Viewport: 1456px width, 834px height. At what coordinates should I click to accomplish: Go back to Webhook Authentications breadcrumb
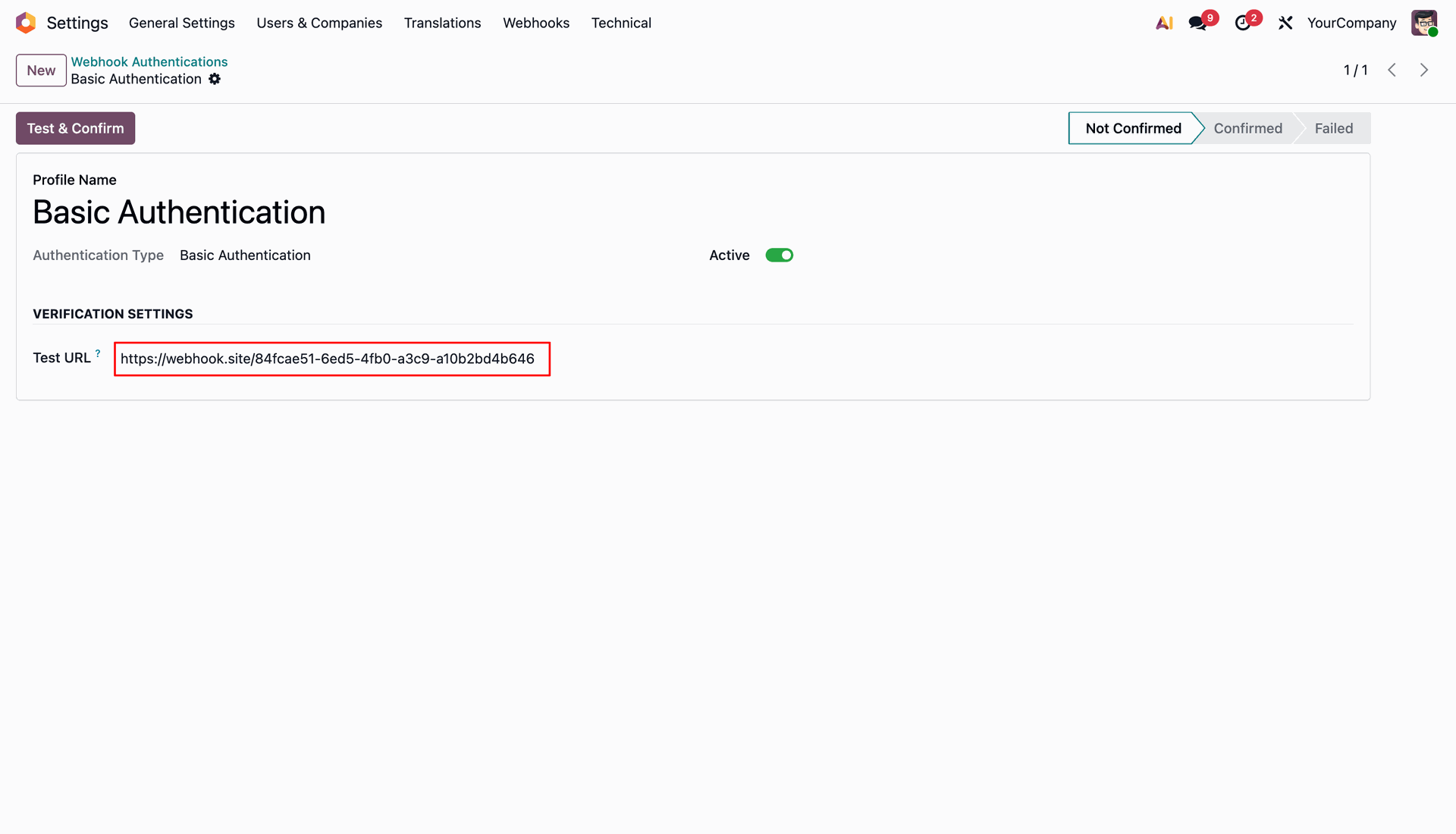[x=149, y=61]
